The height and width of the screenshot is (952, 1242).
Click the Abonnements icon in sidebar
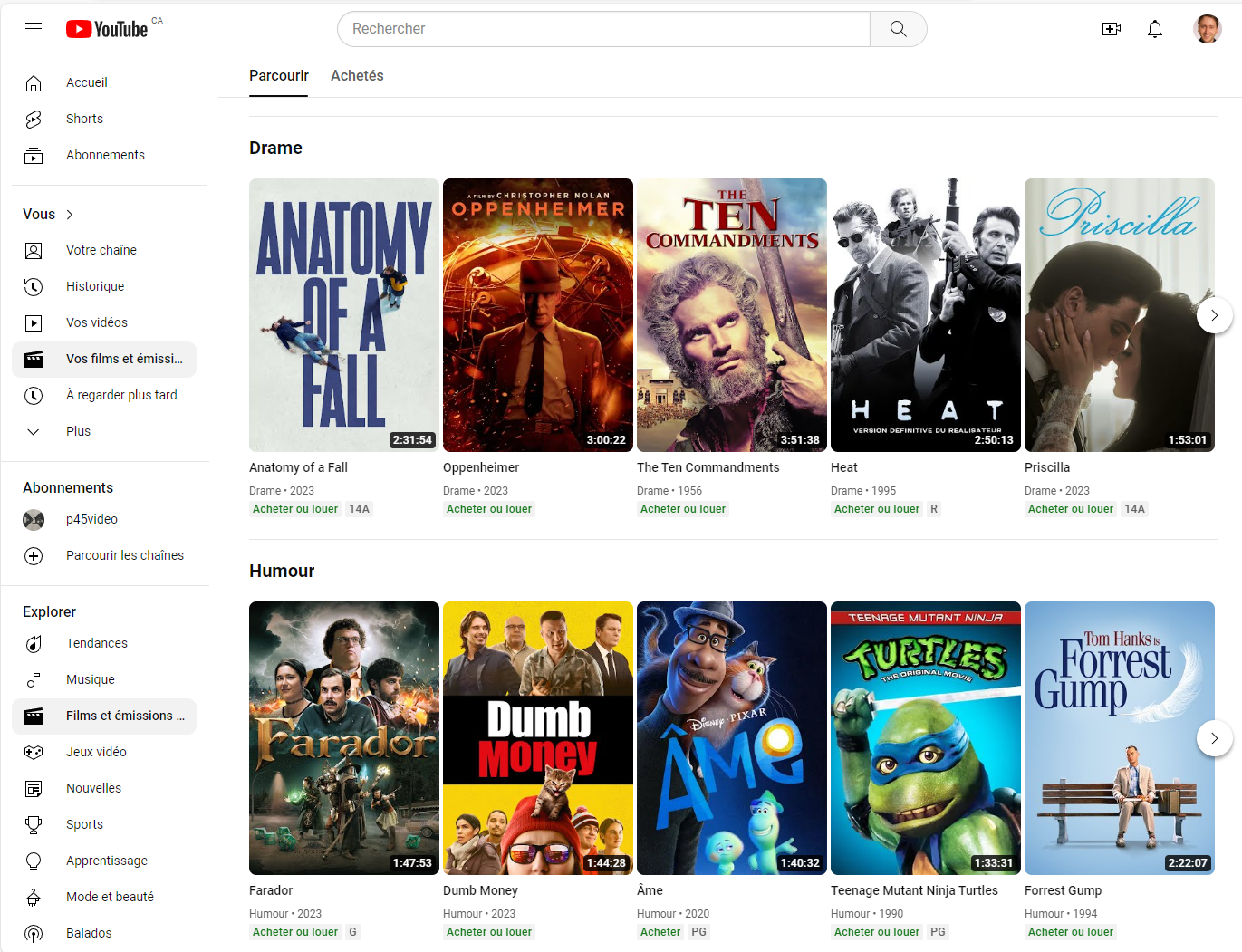point(34,155)
